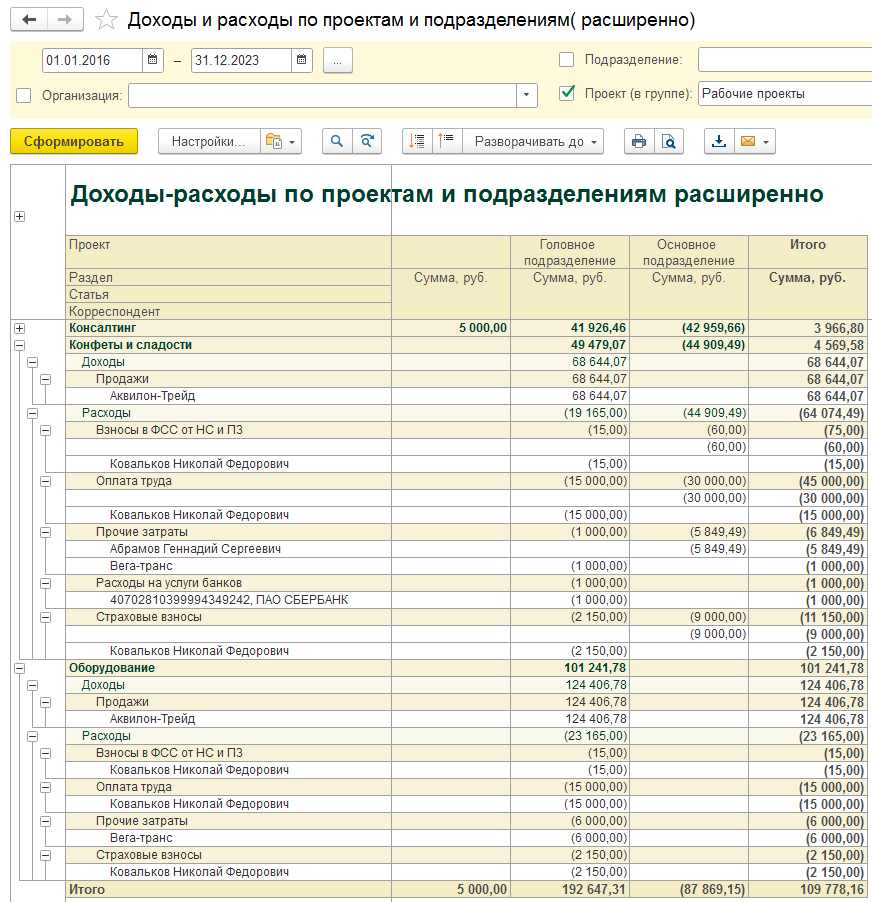This screenshot has width=872, height=902.
Task: Expand the report header plus icon
Action: click(x=20, y=216)
